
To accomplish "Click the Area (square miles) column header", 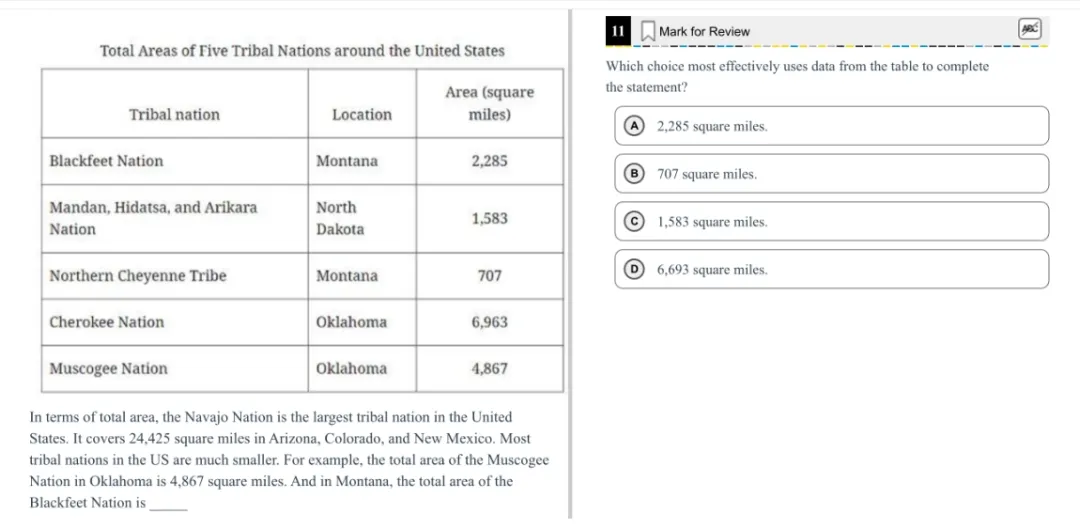I will point(489,103).
